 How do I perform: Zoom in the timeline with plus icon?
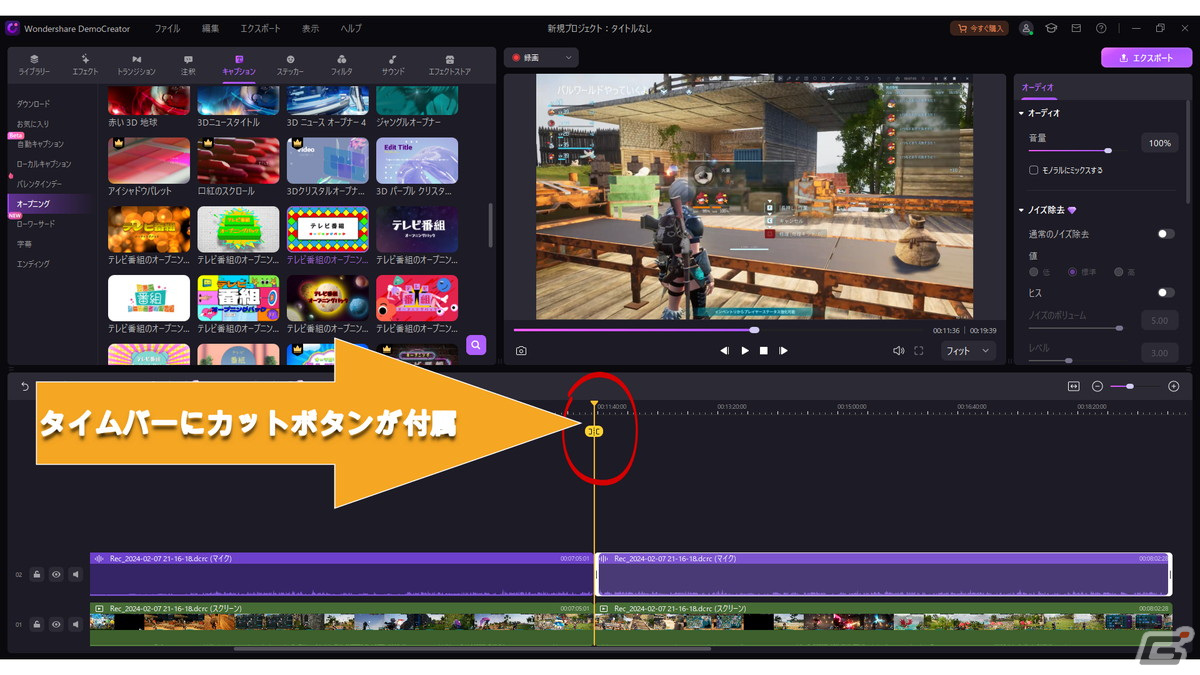point(1174,386)
